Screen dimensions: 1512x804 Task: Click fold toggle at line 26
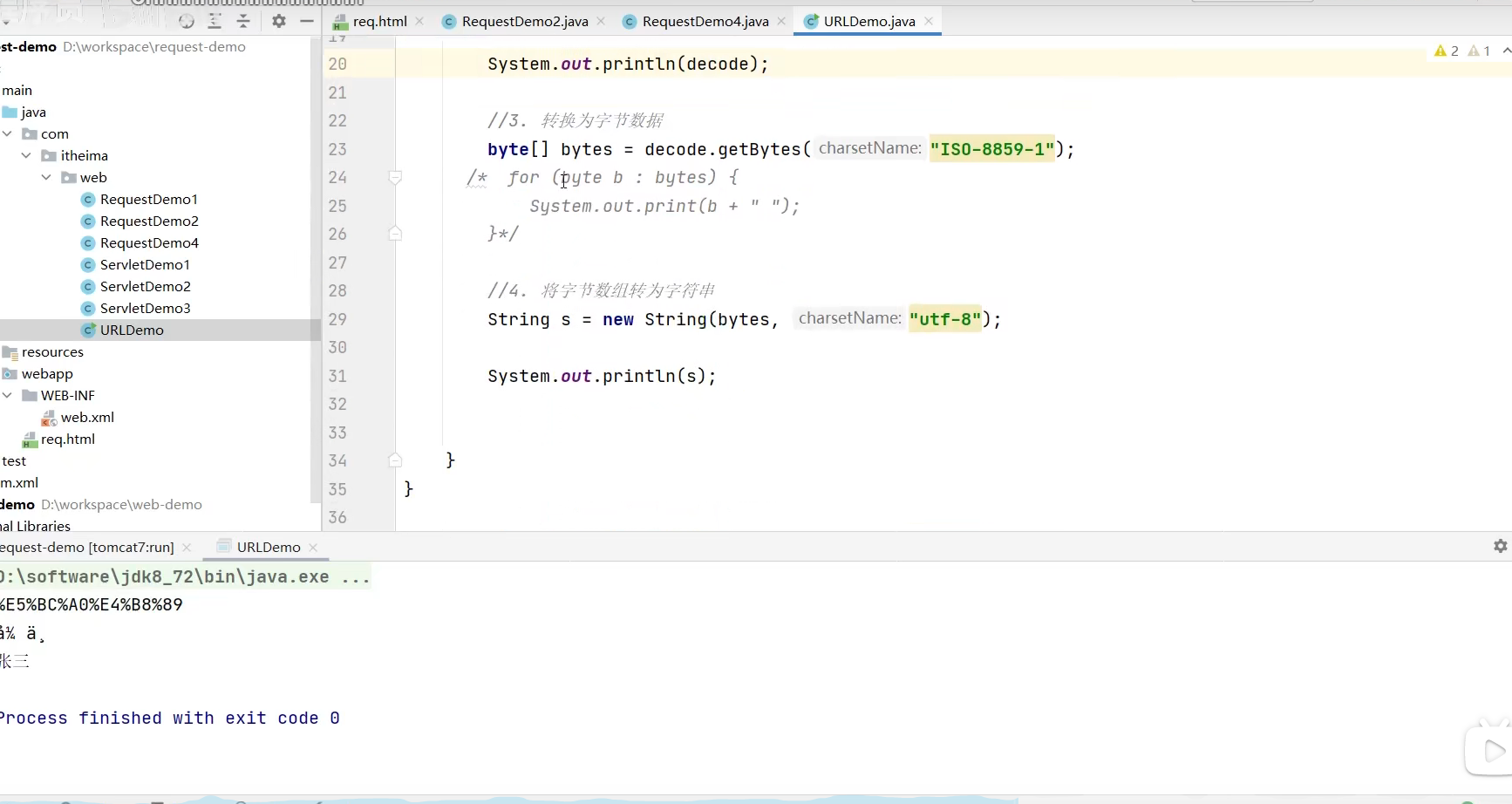[x=395, y=234]
